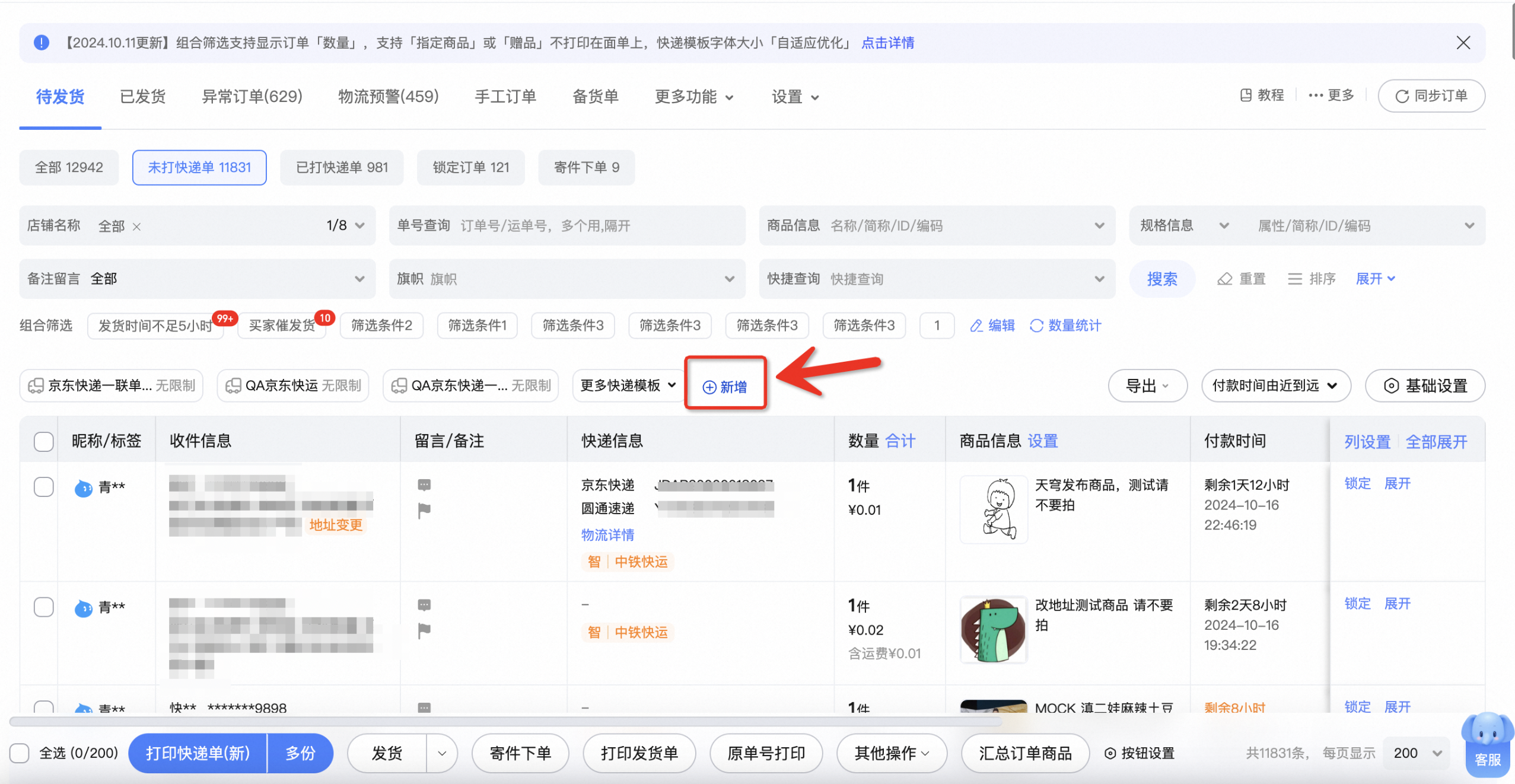Select the second order row checkbox
The width and height of the screenshot is (1515, 784).
[43, 607]
